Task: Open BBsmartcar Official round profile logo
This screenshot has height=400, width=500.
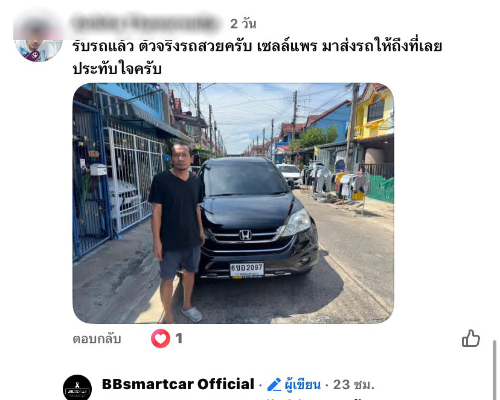Action: point(77,387)
